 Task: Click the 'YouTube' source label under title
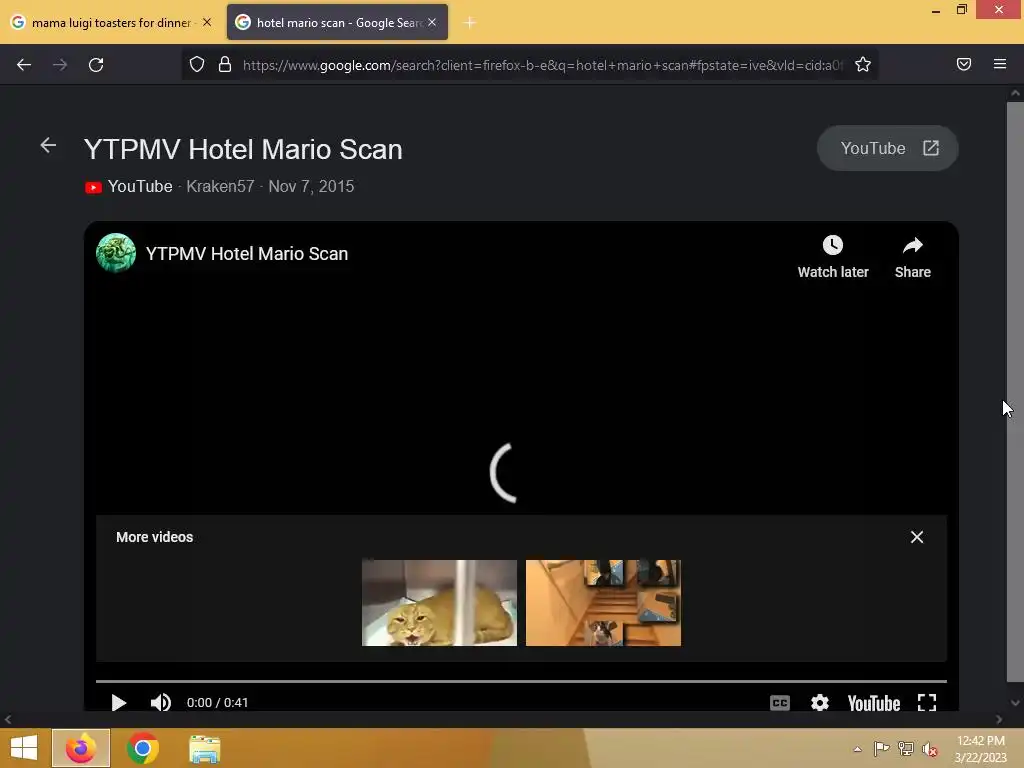coord(140,186)
